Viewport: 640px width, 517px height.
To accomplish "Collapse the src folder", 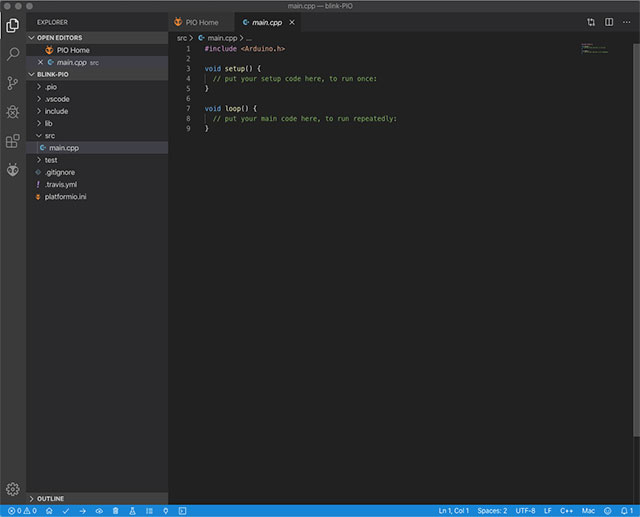I will [49, 135].
